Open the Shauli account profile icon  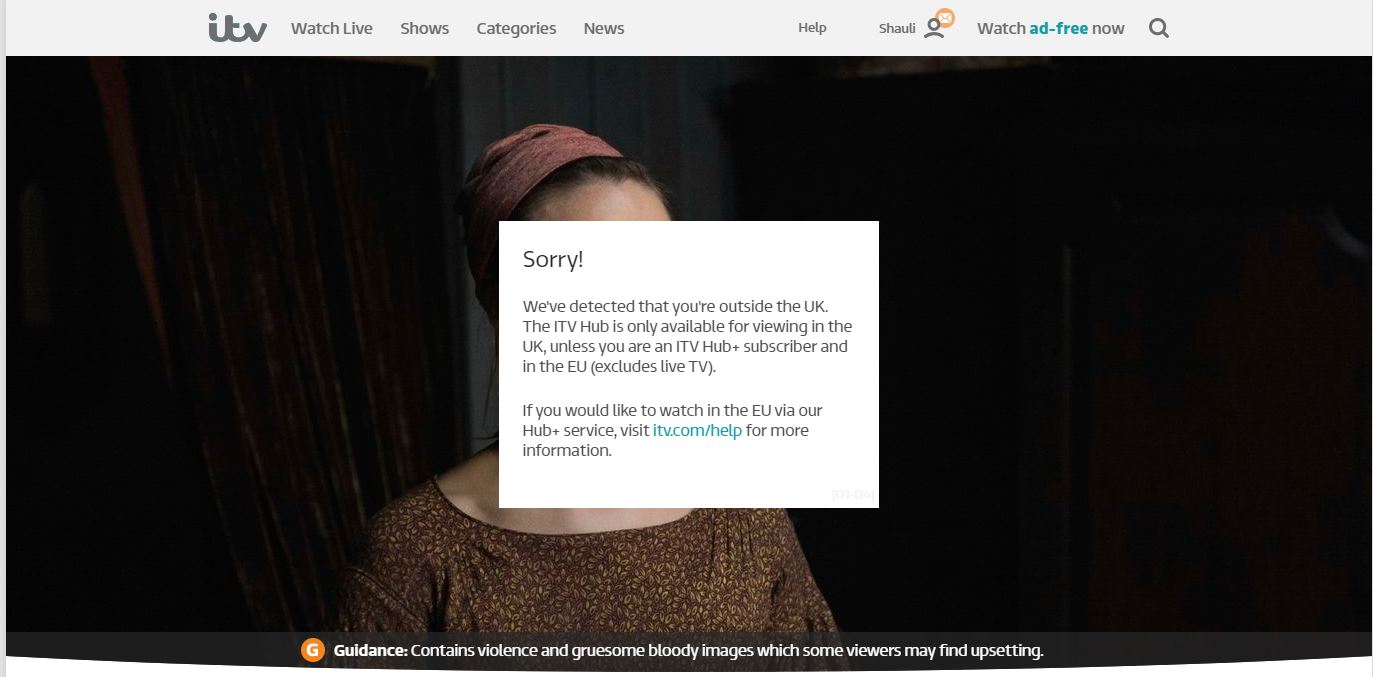(934, 29)
